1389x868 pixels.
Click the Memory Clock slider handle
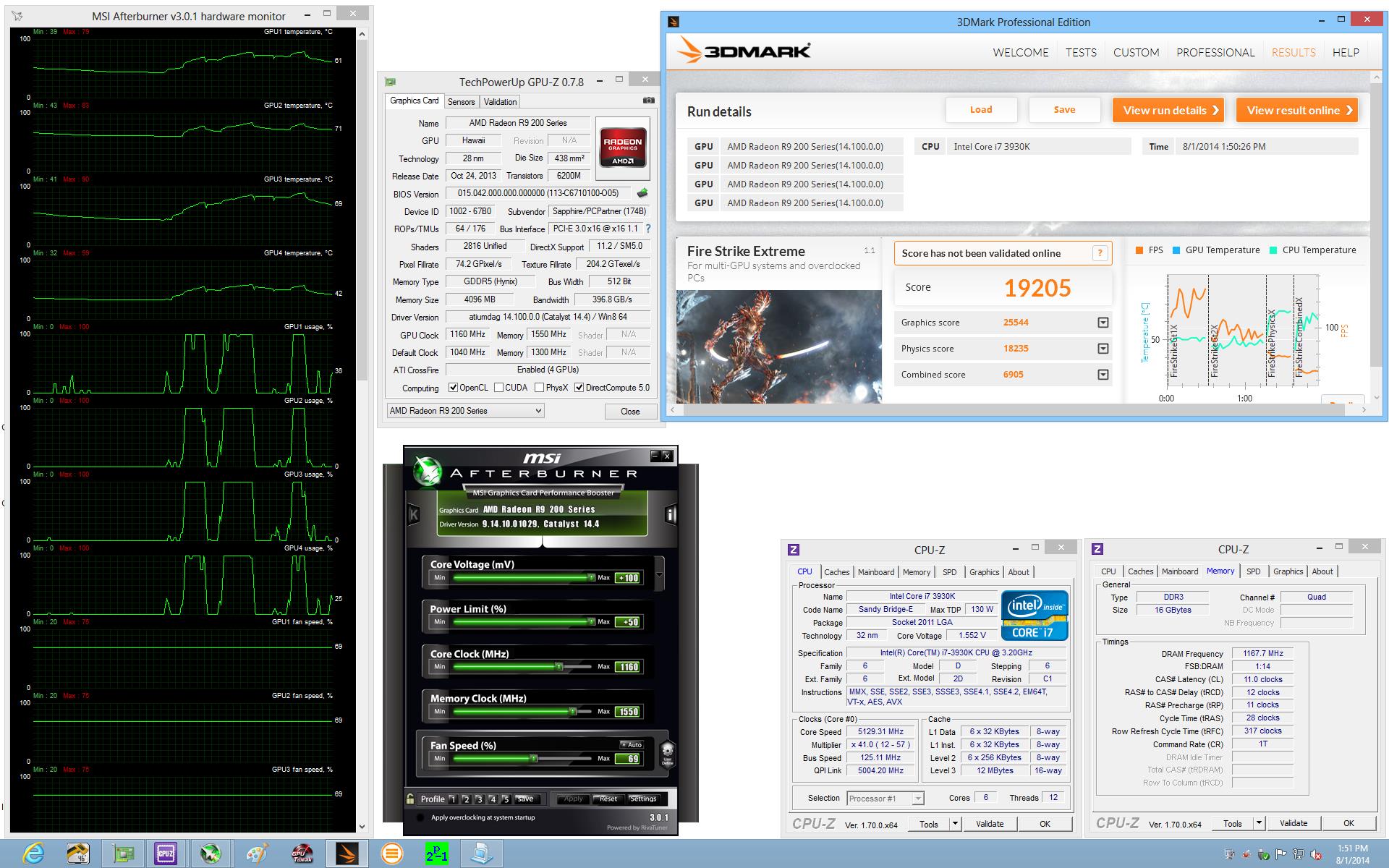[x=572, y=711]
